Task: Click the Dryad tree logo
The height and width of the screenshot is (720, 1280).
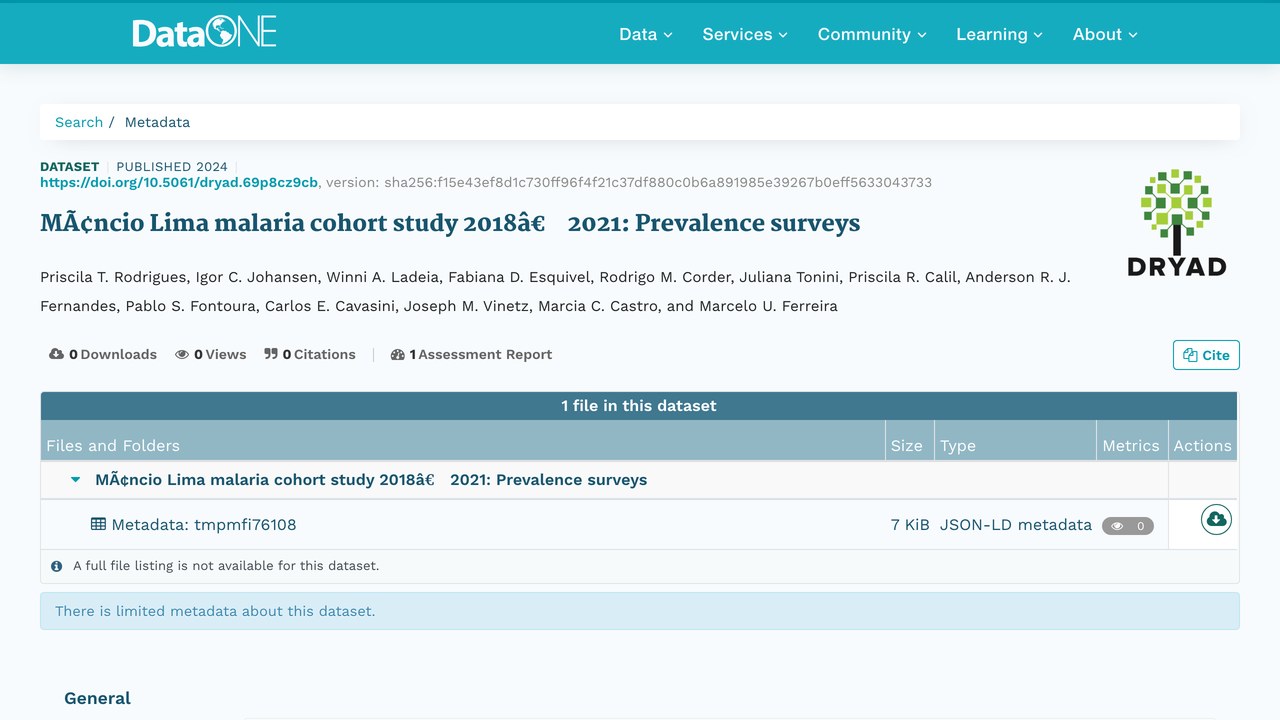Action: coord(1176,222)
